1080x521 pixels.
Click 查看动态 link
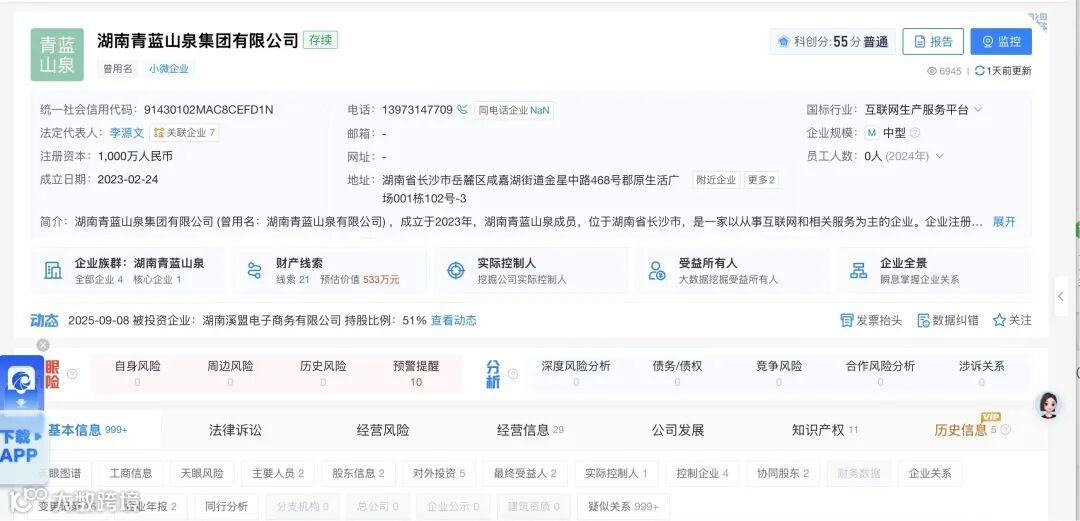454,320
